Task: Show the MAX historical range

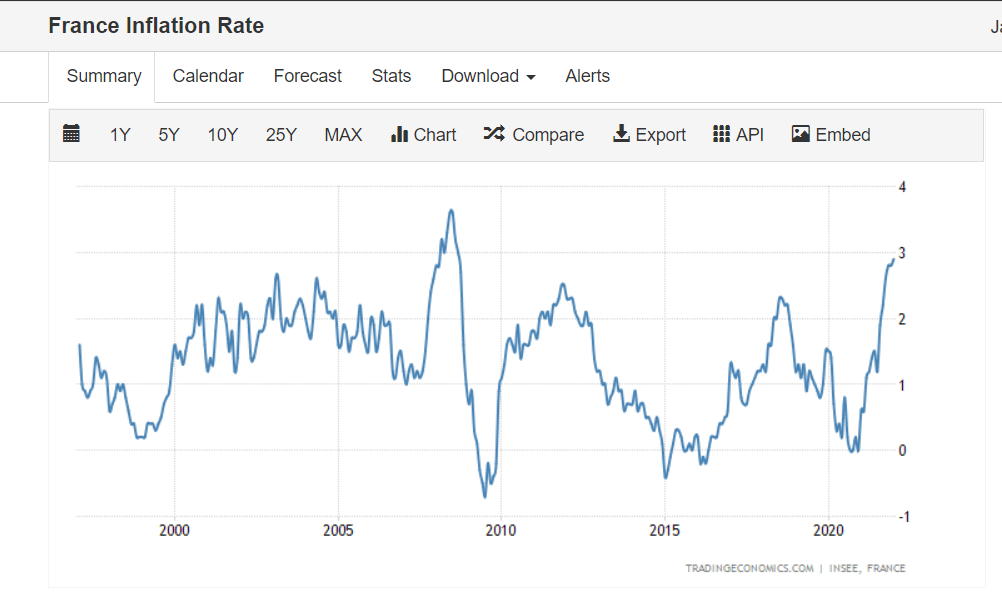Action: point(342,134)
